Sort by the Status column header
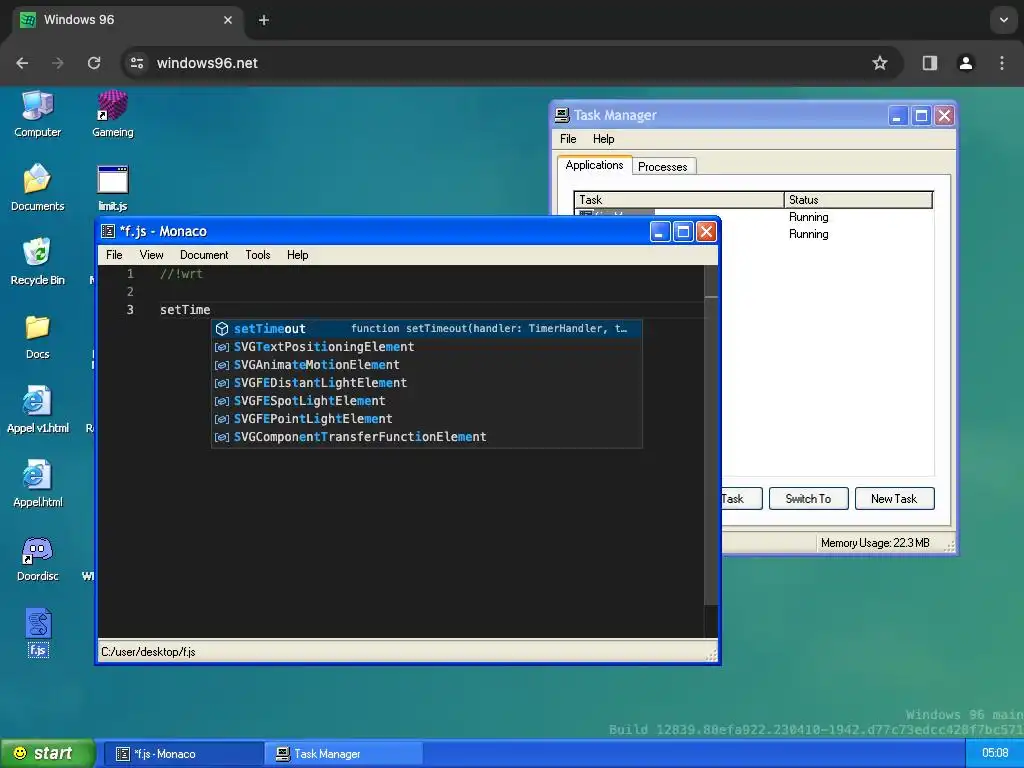The width and height of the screenshot is (1024, 768). (858, 200)
